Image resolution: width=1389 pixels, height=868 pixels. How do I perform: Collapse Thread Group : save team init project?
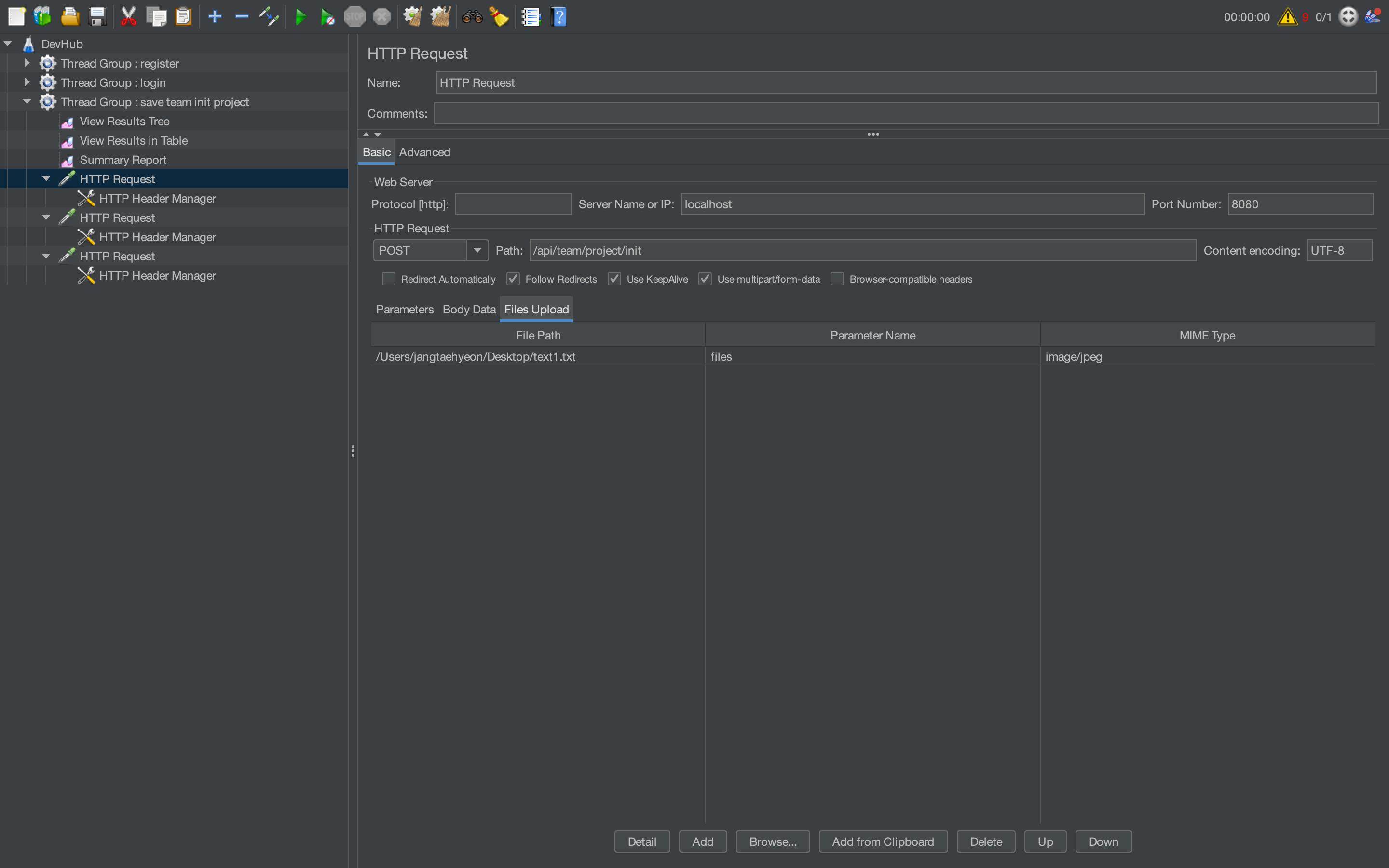point(27,102)
